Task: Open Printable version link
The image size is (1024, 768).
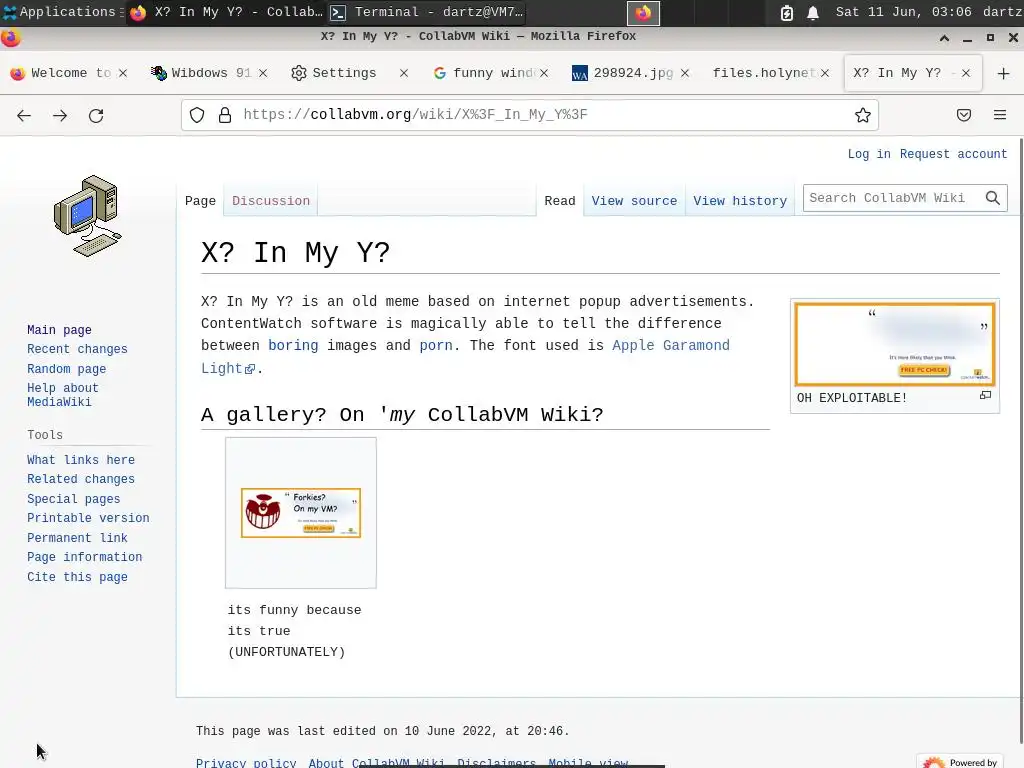Action: (88, 518)
